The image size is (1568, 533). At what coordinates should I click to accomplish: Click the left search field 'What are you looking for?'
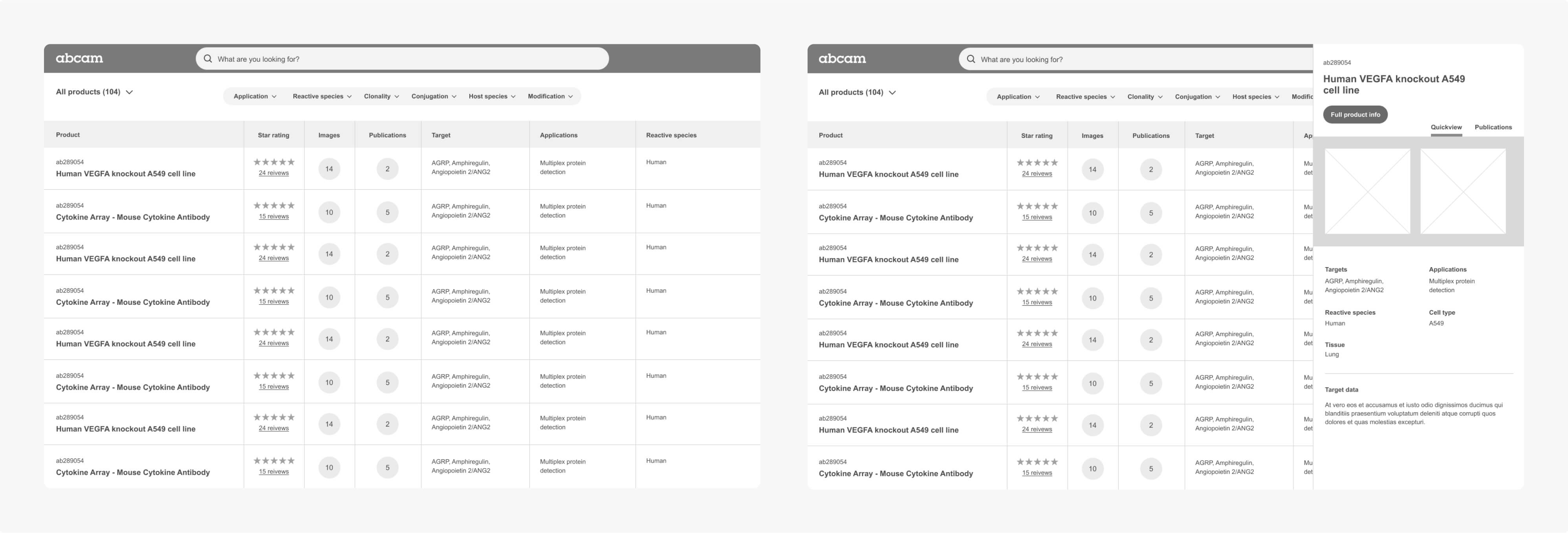[402, 59]
